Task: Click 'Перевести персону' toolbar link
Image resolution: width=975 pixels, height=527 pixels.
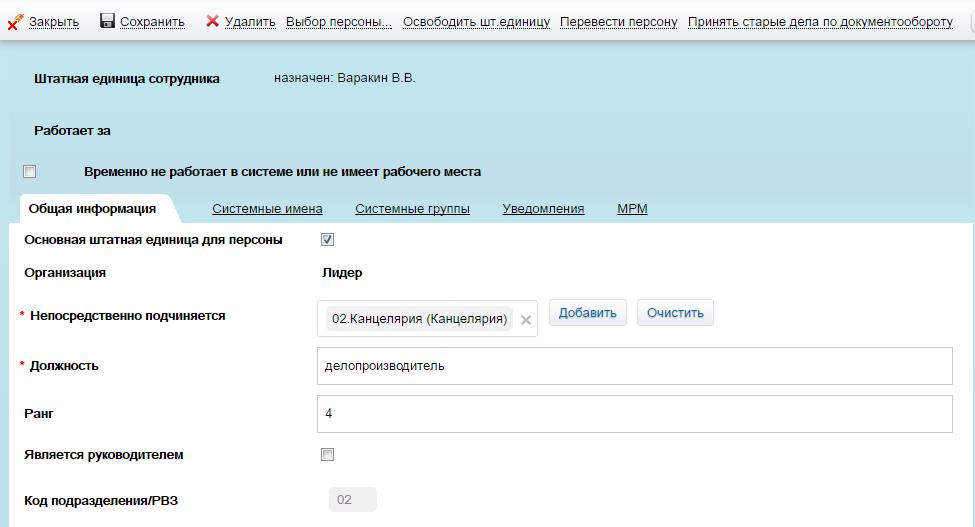Action: pos(618,22)
